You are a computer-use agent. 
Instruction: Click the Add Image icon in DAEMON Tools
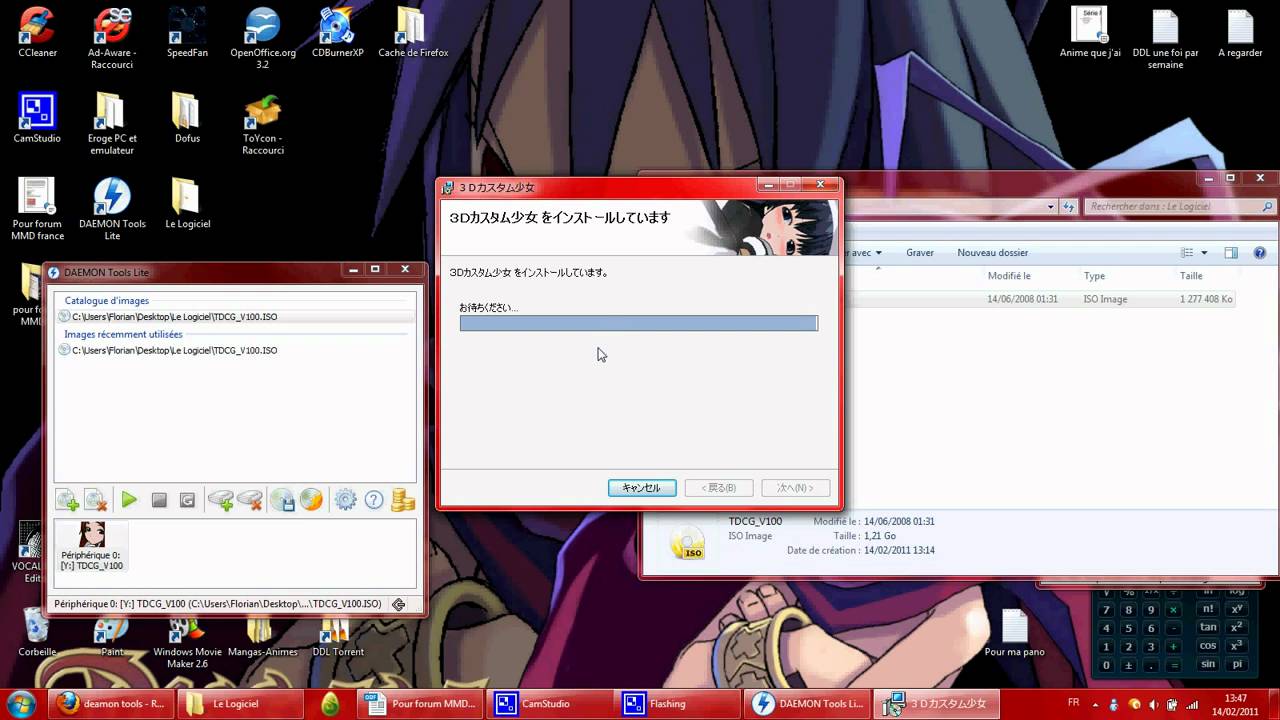point(68,500)
